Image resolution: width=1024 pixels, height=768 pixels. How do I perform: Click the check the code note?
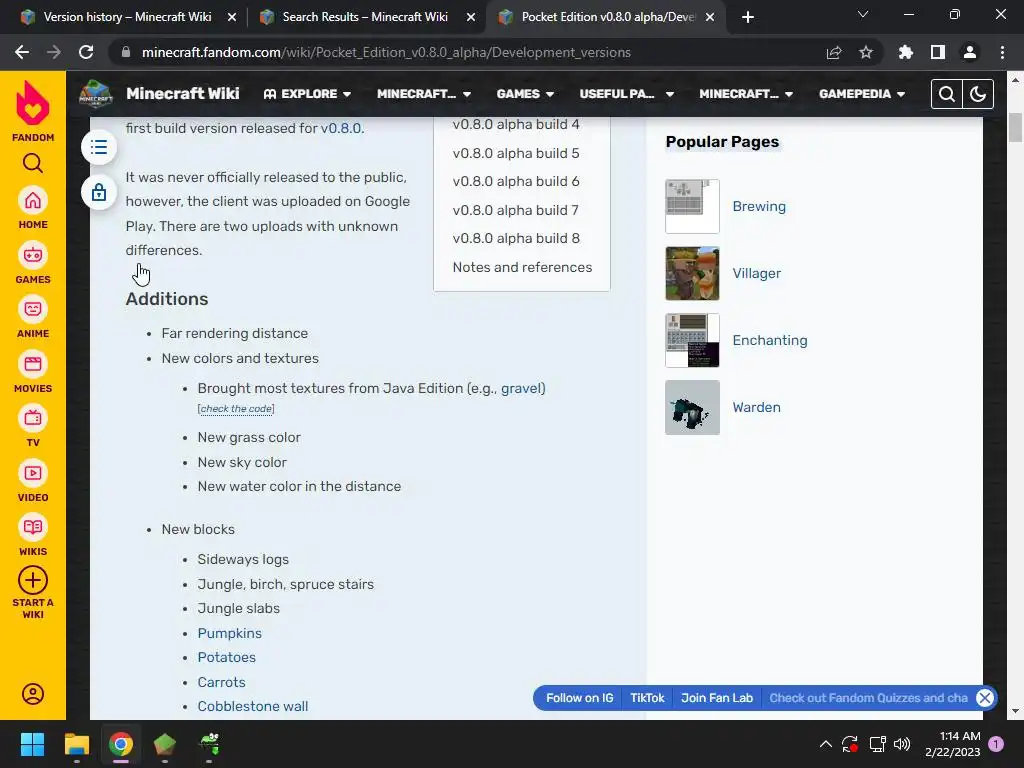coord(236,409)
